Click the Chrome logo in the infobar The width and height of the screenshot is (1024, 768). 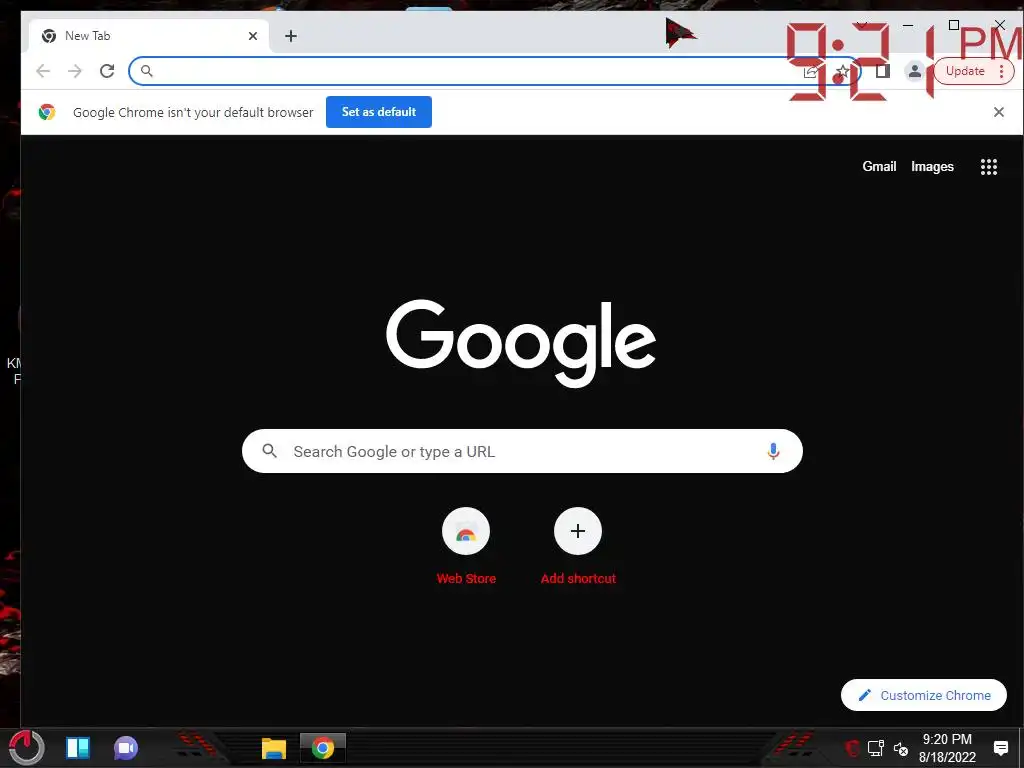46,112
